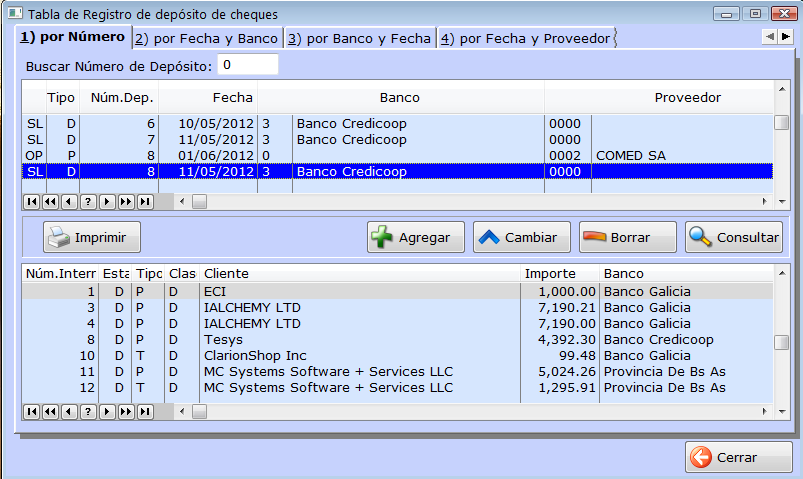Select deposit number 7 row

pos(397,139)
